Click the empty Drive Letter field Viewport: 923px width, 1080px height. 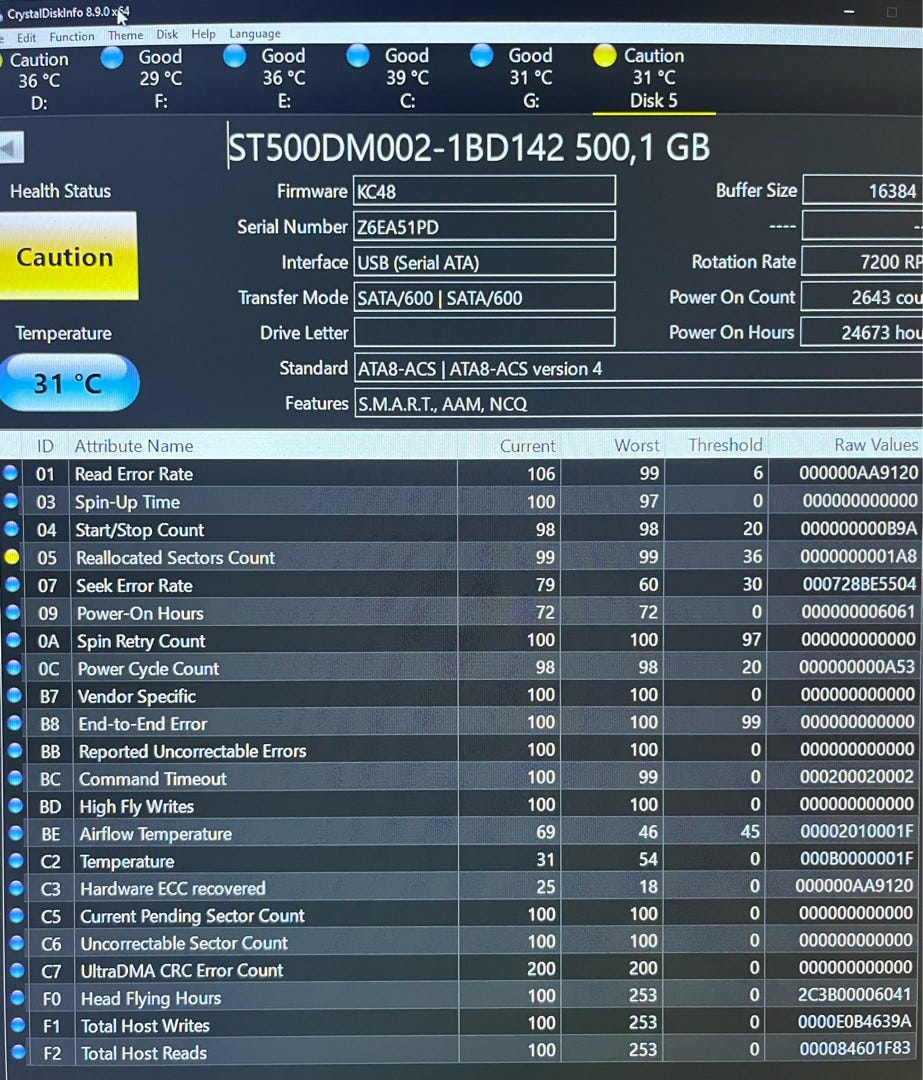point(484,332)
